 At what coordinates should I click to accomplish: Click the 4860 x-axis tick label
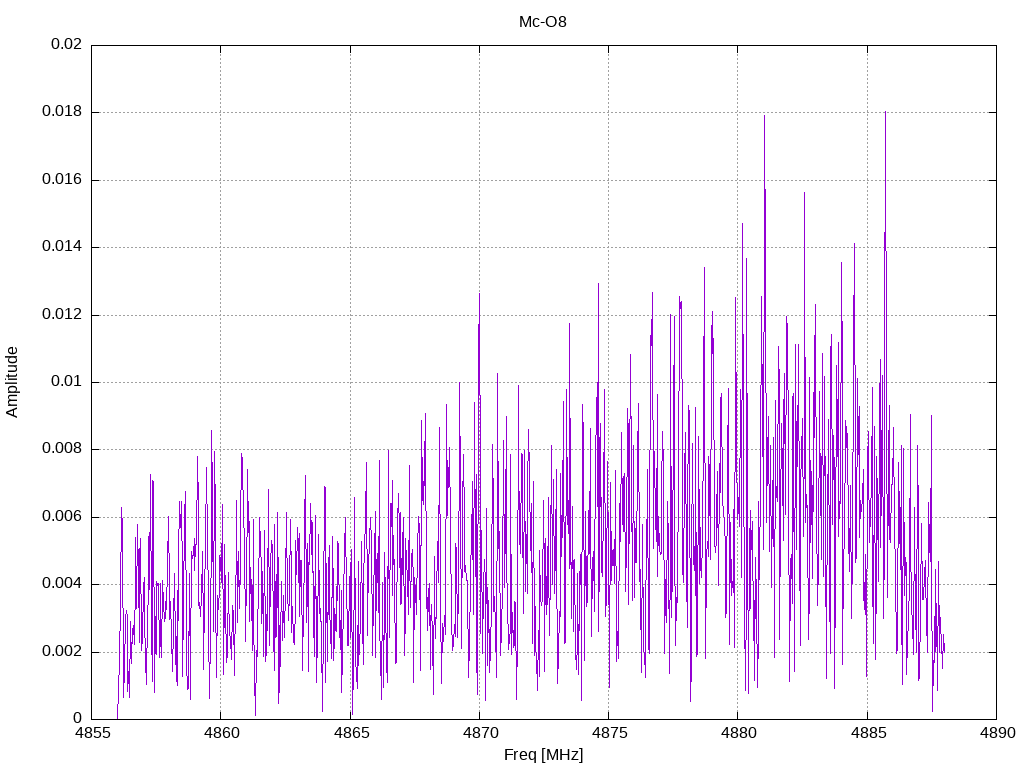click(x=221, y=733)
